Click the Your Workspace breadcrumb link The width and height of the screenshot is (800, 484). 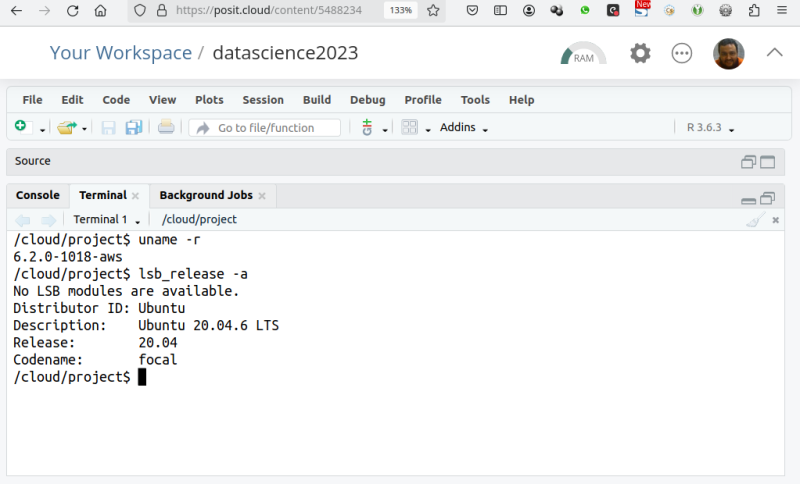click(x=120, y=53)
